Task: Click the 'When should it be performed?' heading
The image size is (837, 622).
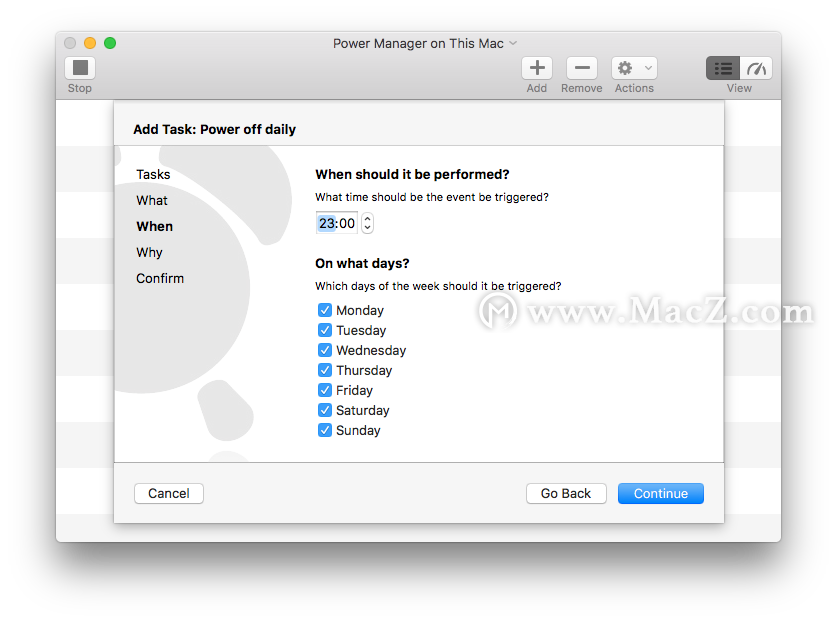Action: [x=412, y=175]
